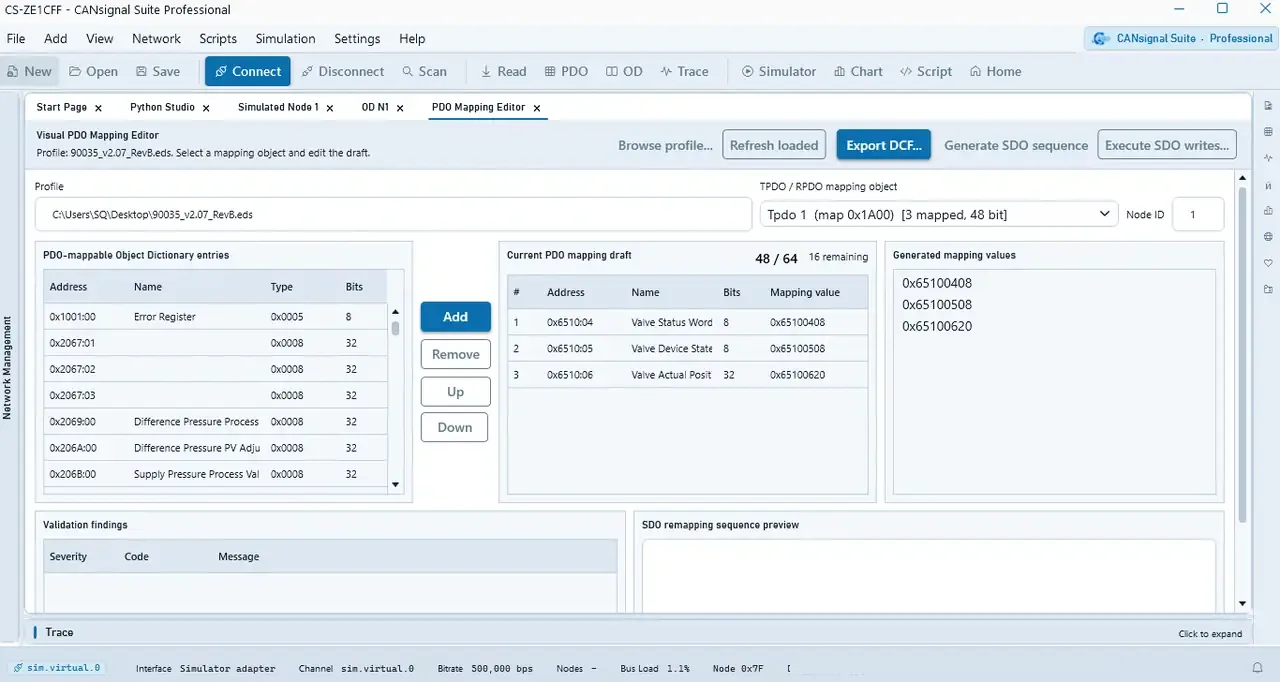Open the TPDO / RPDO mapping object dropdown

tap(939, 214)
